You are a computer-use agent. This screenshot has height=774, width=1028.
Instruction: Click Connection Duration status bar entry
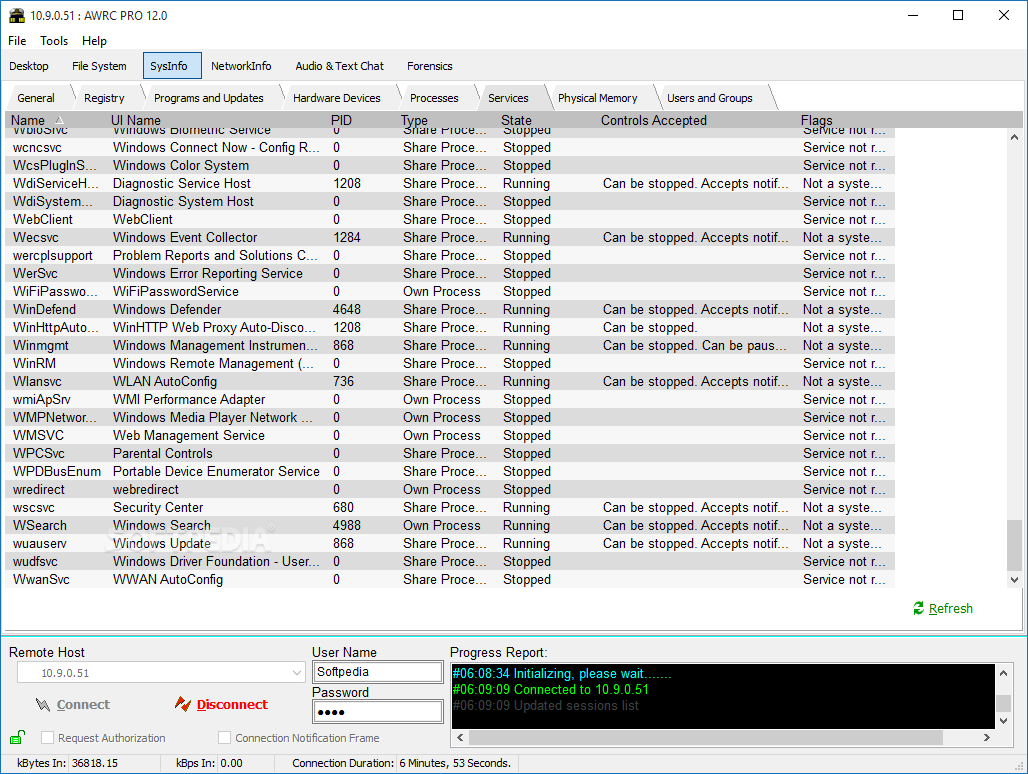(x=401, y=763)
